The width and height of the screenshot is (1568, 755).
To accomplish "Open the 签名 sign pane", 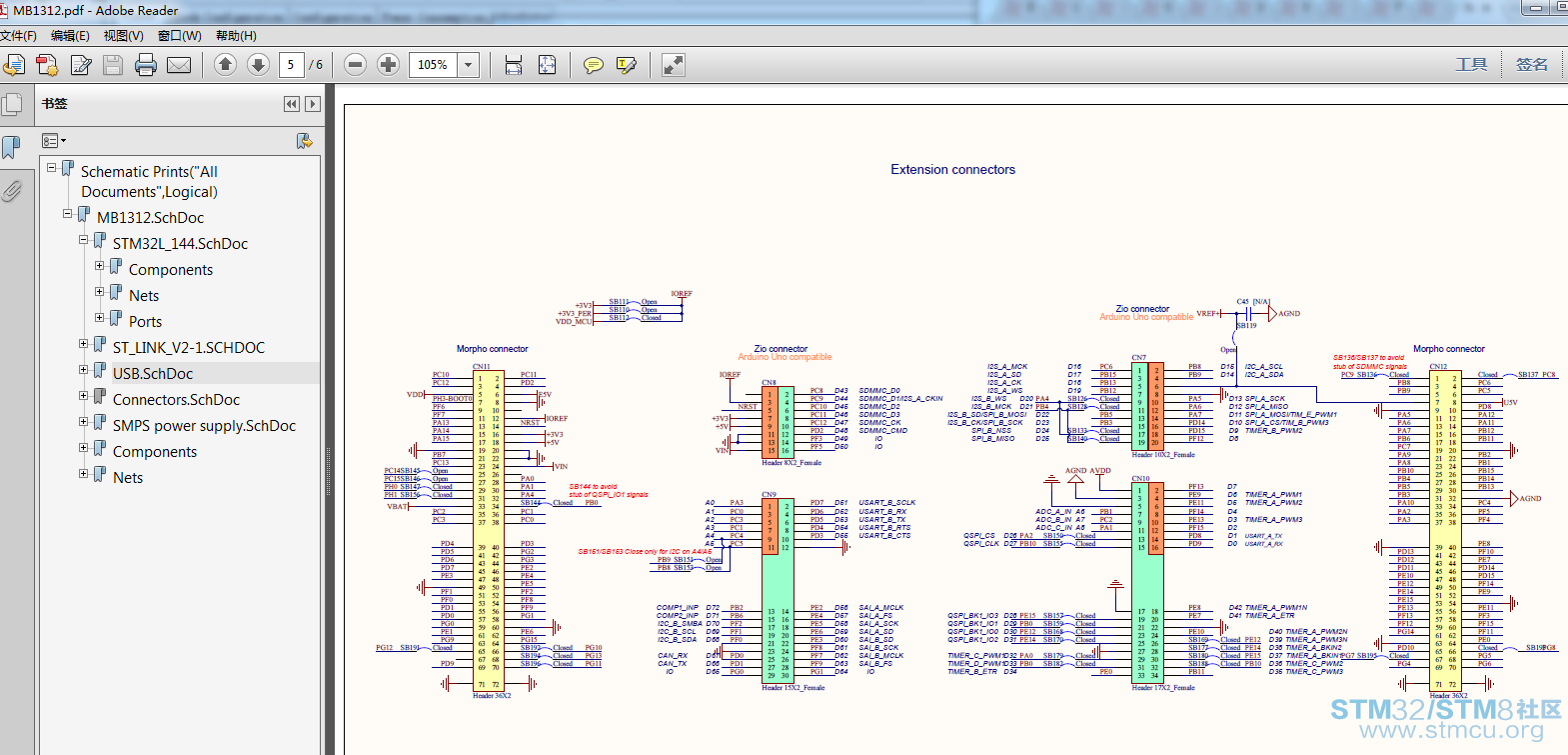I will [x=1532, y=65].
